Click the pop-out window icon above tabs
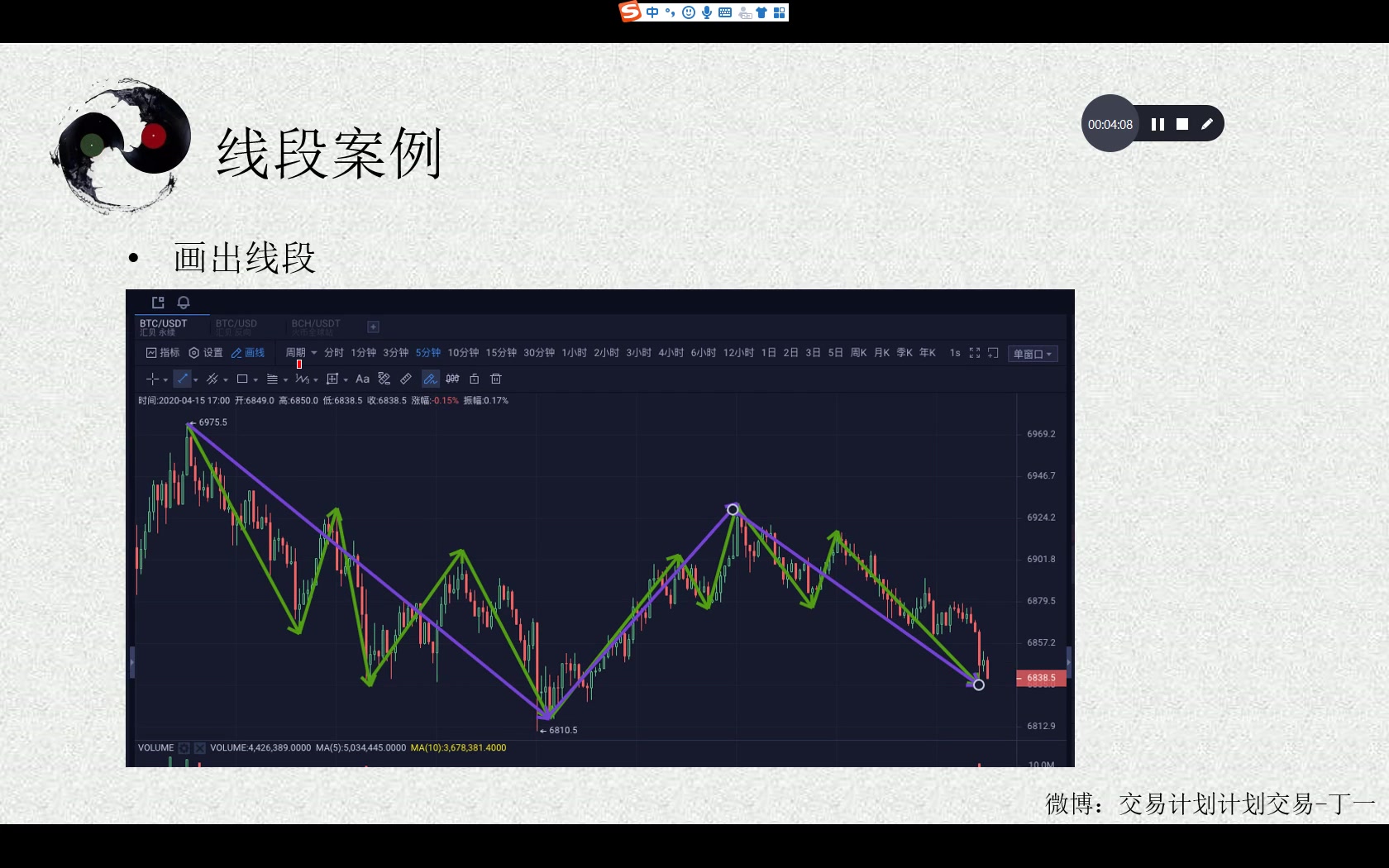Screen dimensions: 1389x868 pos(158,303)
